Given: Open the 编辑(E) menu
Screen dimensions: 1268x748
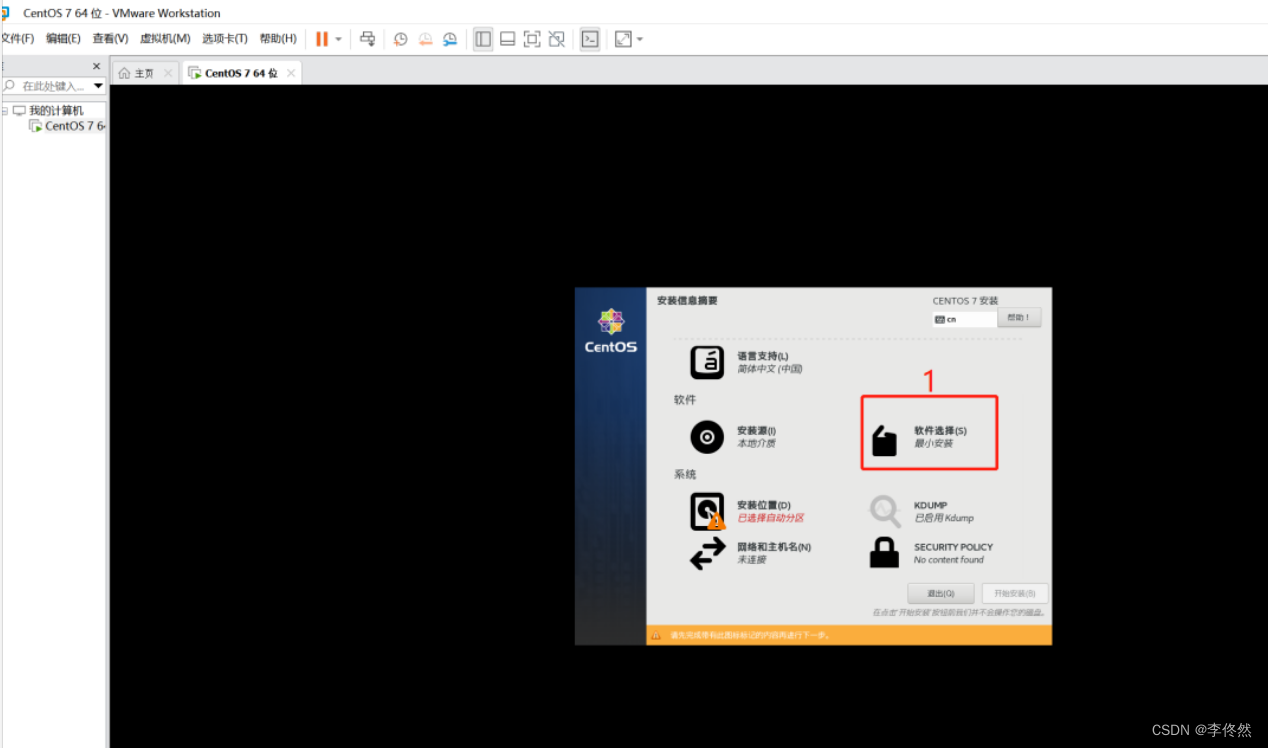Looking at the screenshot, I should [63, 39].
